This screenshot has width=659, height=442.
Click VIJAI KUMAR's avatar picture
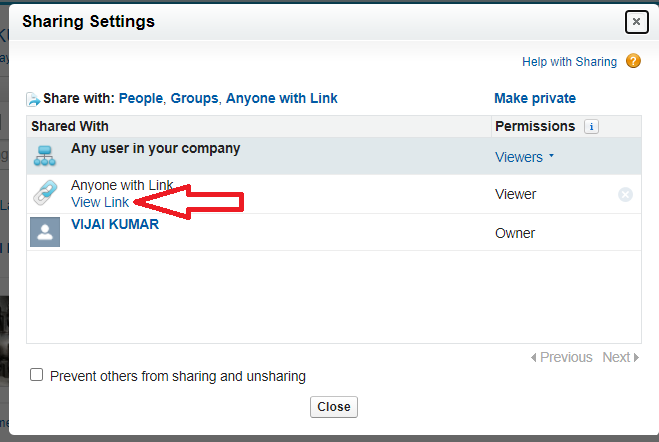[45, 232]
